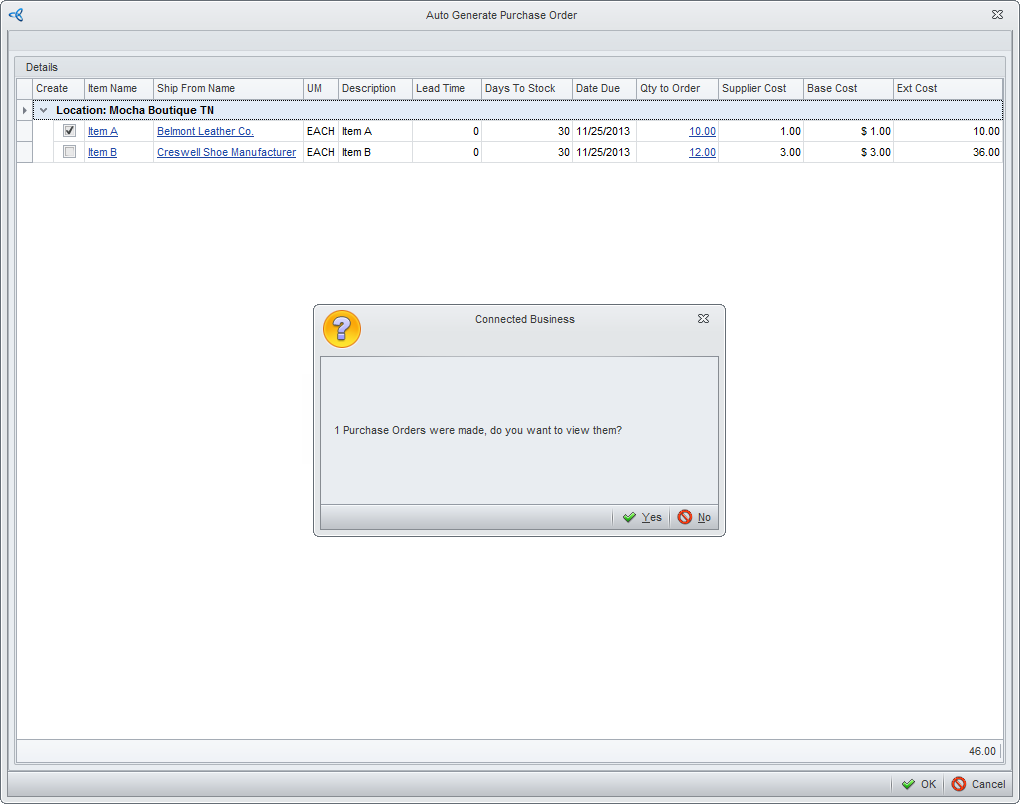Uncheck the Create checkbox for Item A
Viewport: 1020px width, 804px height.
(70, 131)
